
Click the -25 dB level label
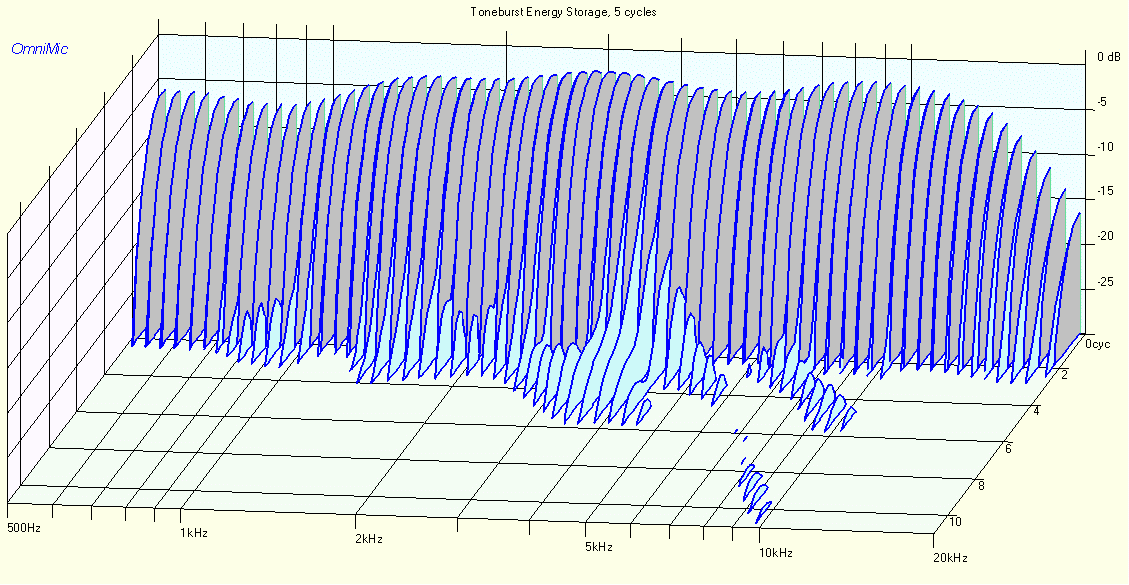point(1104,281)
